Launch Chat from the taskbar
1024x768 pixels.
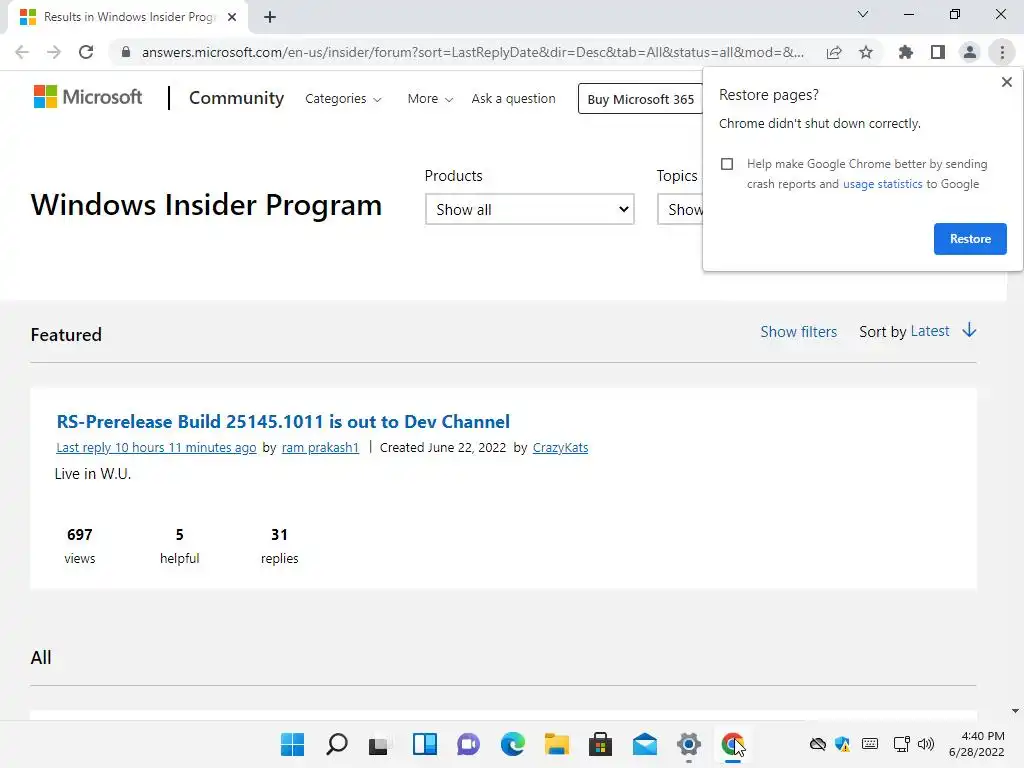[x=468, y=744]
